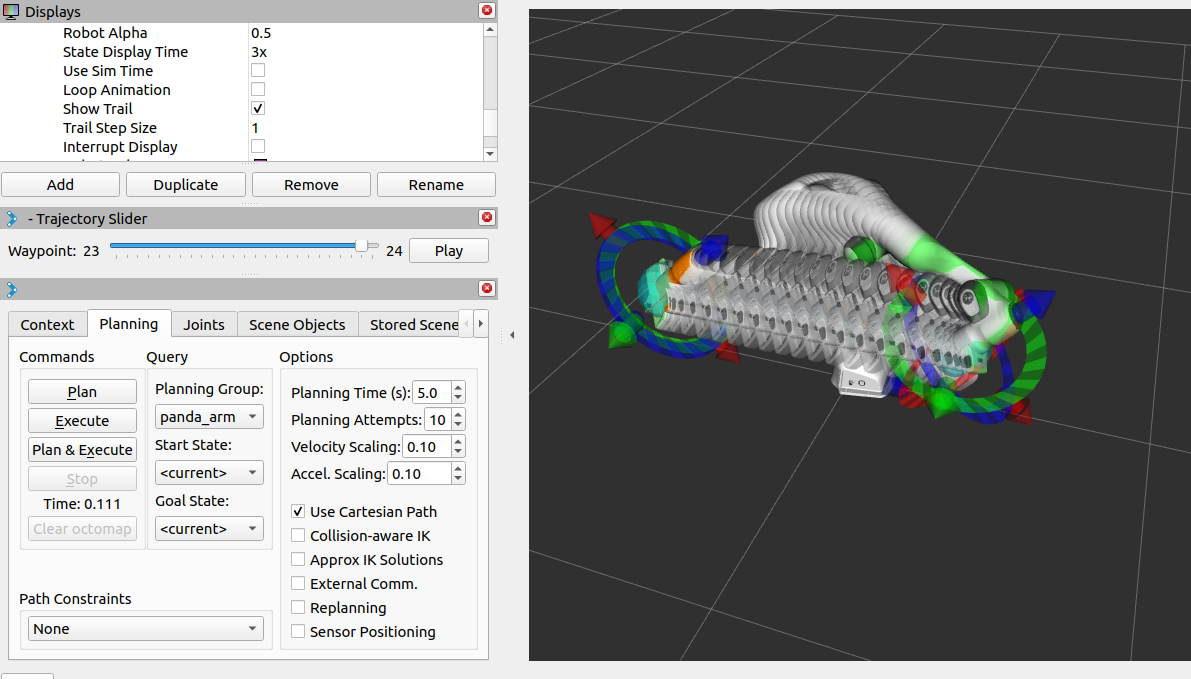The width and height of the screenshot is (1191, 679).
Task: Enable Collision-aware IK
Action: click(x=299, y=536)
